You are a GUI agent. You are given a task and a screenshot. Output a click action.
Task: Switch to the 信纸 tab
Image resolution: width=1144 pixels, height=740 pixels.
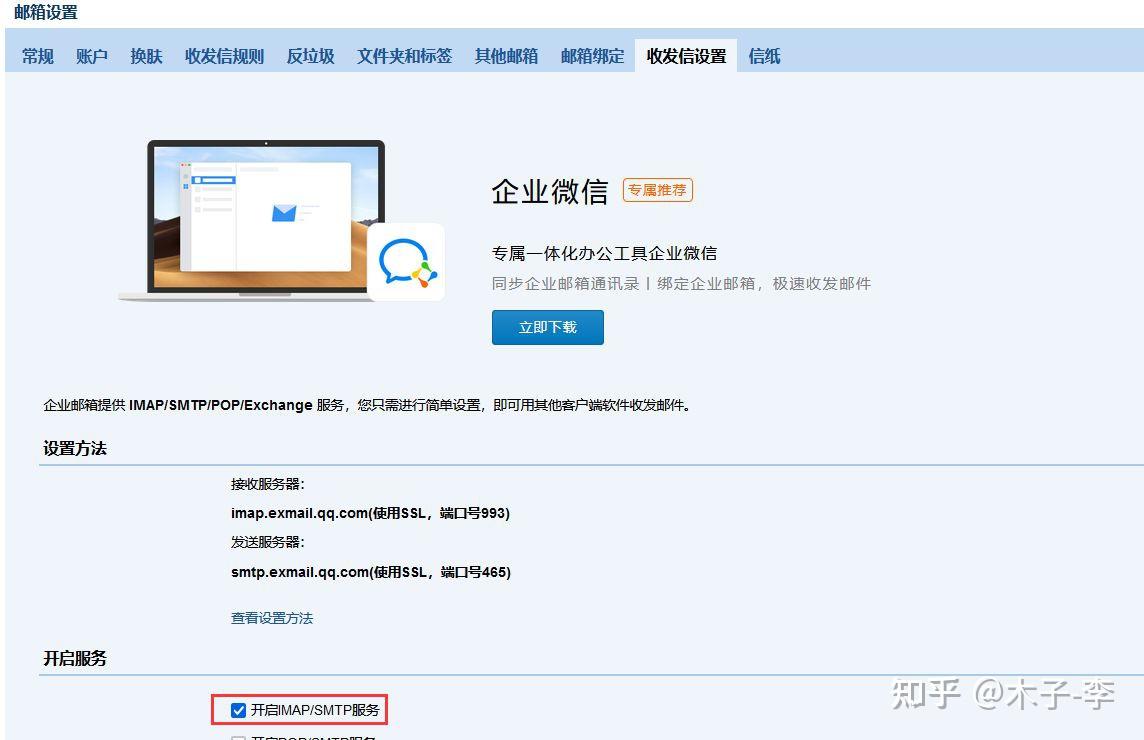(x=764, y=56)
